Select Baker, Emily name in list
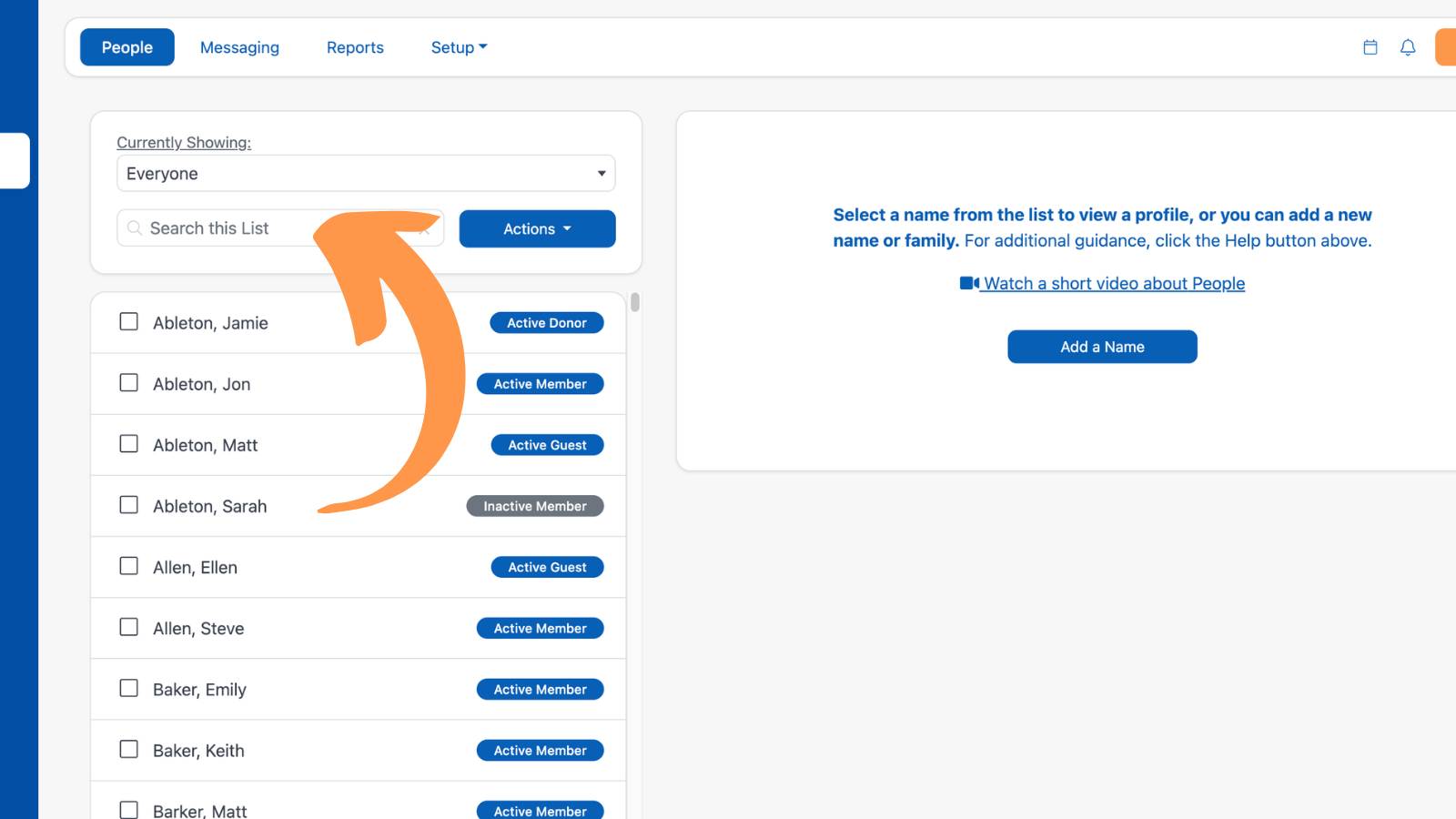1456x819 pixels. coord(199,690)
